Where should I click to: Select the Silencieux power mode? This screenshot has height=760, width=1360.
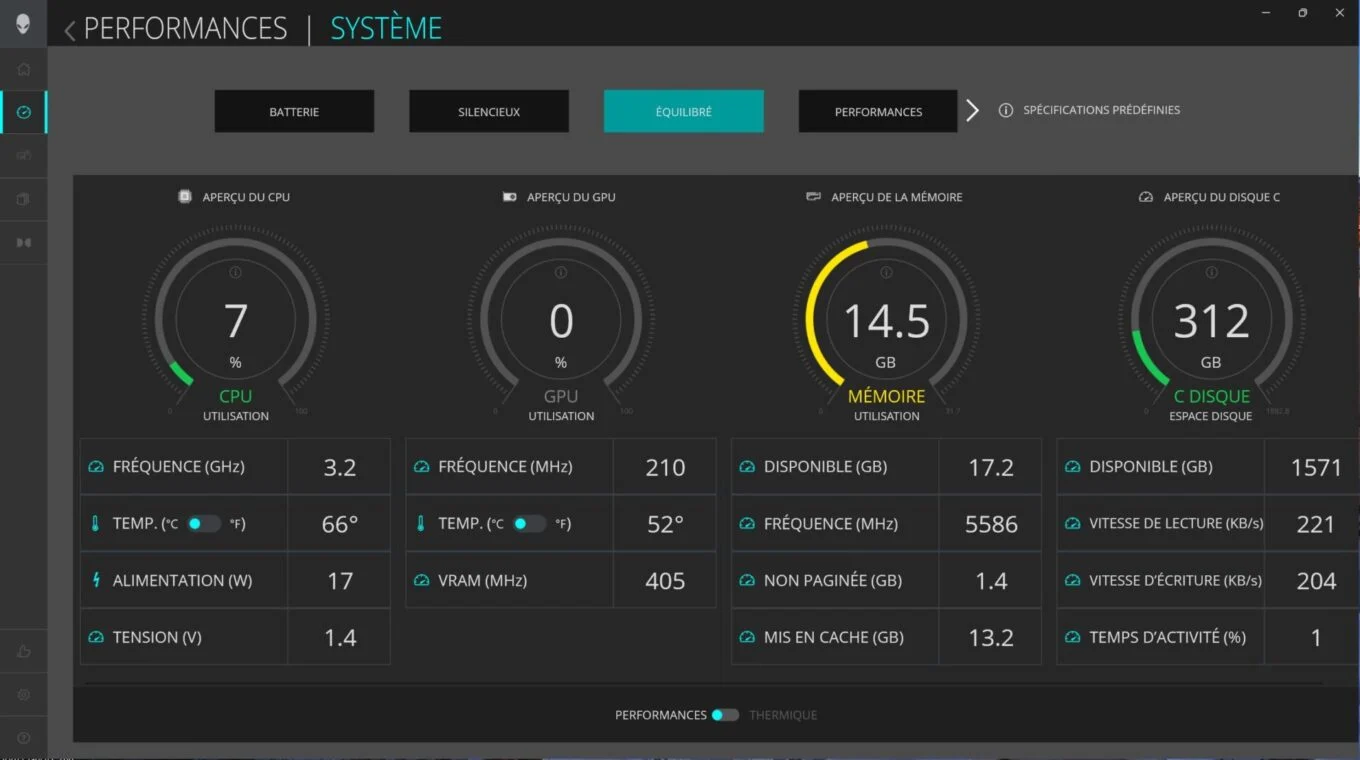click(x=489, y=111)
